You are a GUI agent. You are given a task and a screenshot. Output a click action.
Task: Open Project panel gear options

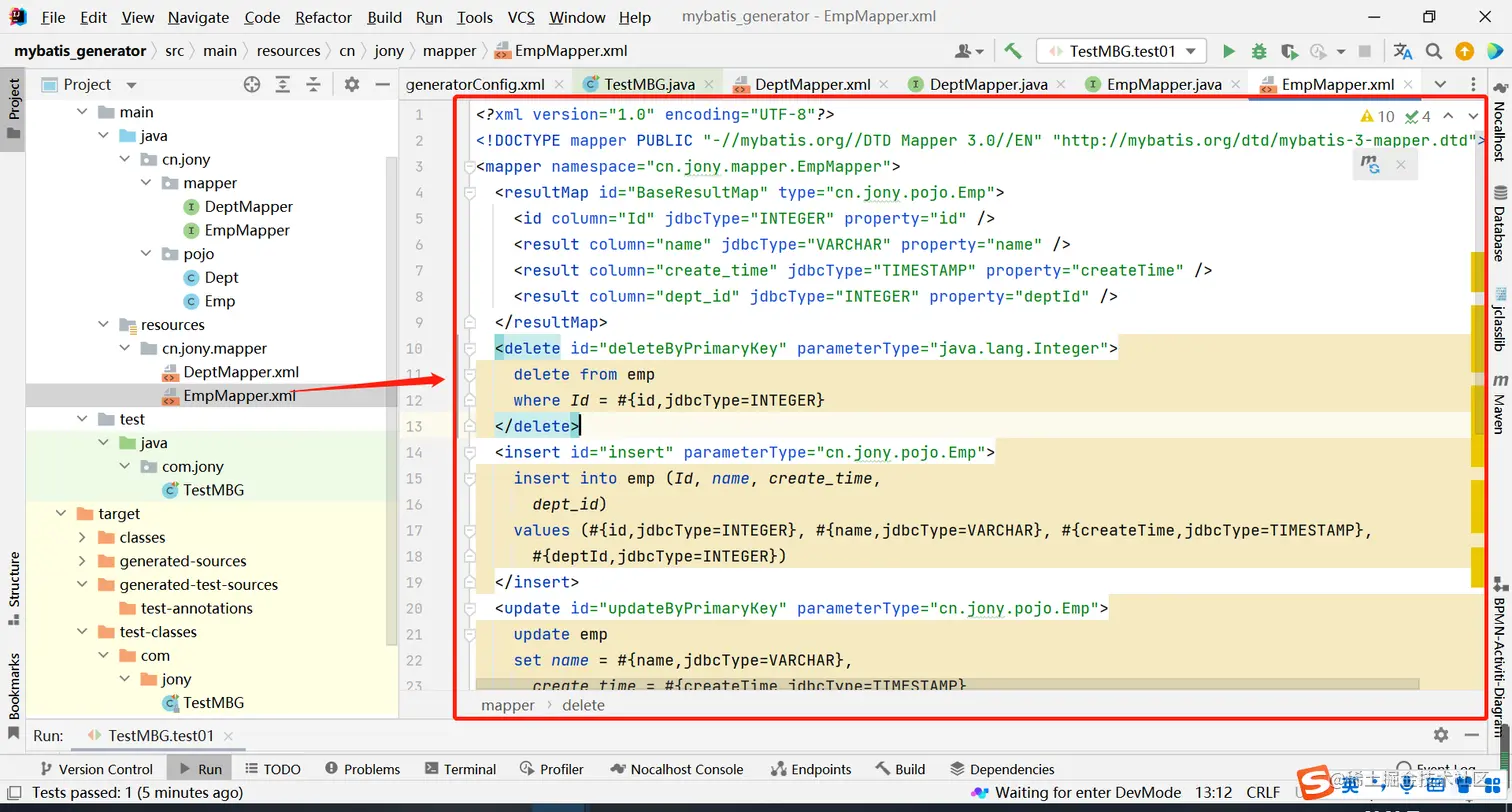[x=351, y=84]
